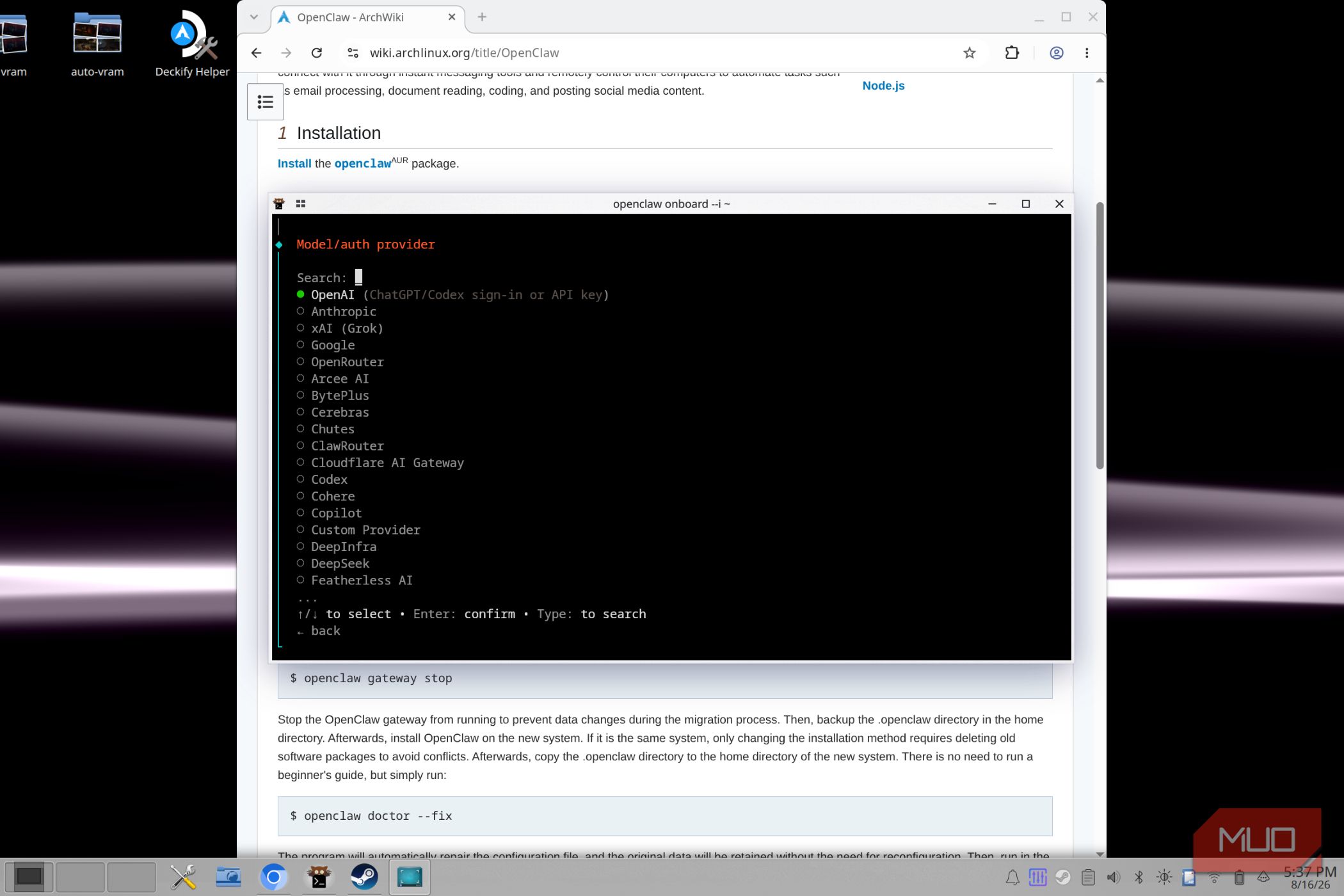This screenshot has width=1344, height=896.
Task: Click the "openclaw gateway stop" command text
Action: point(378,678)
